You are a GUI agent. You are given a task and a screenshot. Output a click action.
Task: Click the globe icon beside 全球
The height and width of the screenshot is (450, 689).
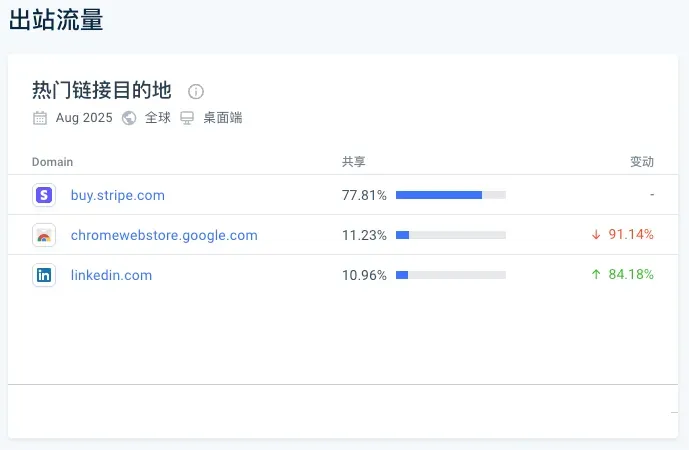click(129, 118)
